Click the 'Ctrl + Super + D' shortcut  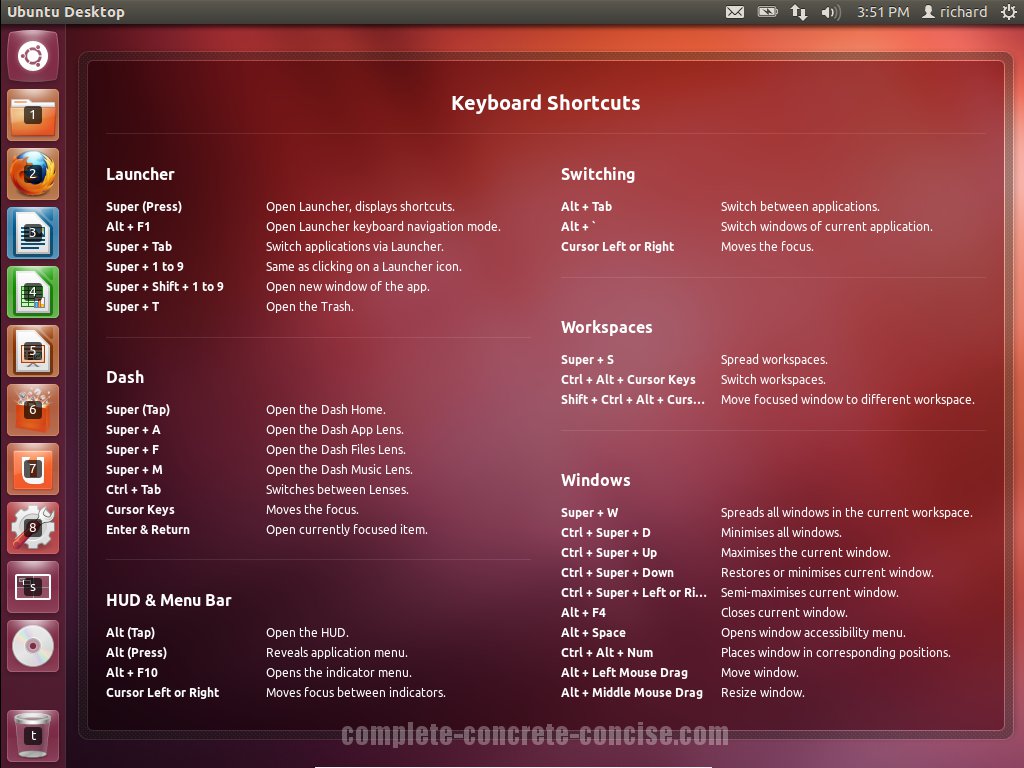pos(605,533)
